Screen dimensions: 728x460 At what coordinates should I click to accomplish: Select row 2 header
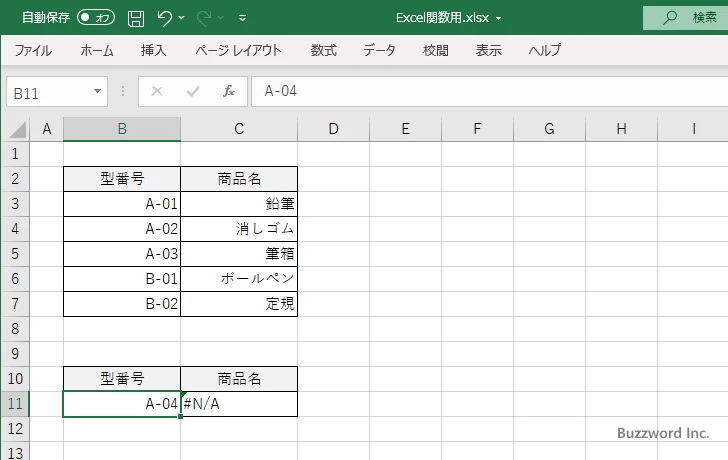tap(15, 179)
